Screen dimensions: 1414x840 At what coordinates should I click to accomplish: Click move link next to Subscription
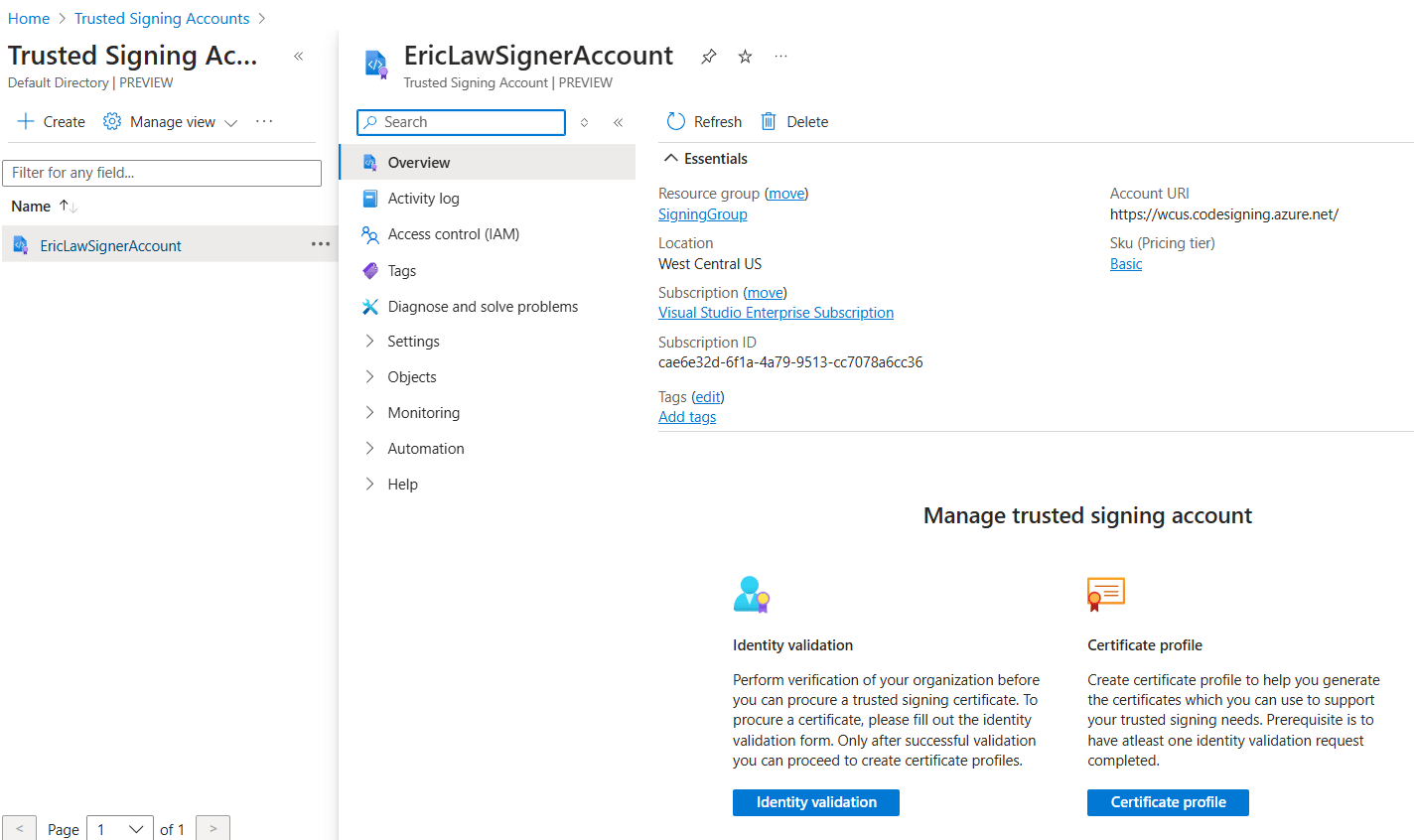[765, 293]
